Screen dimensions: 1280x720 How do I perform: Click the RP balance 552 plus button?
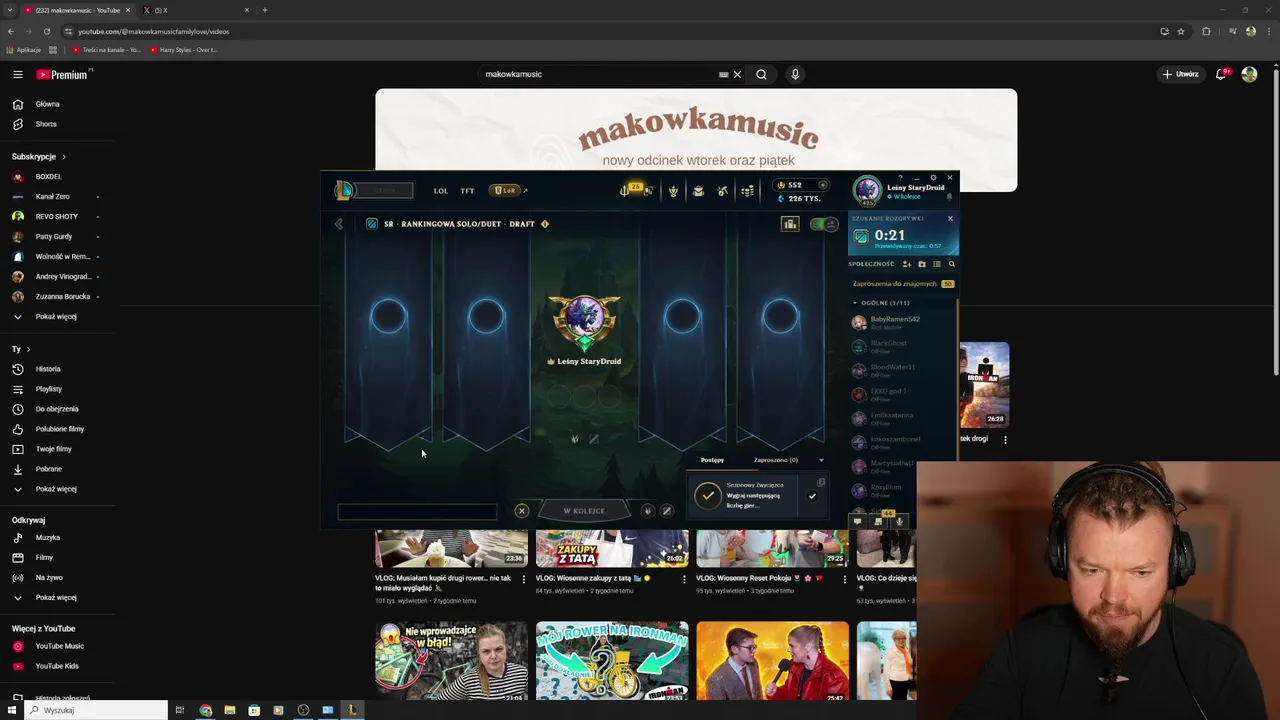pos(822,185)
